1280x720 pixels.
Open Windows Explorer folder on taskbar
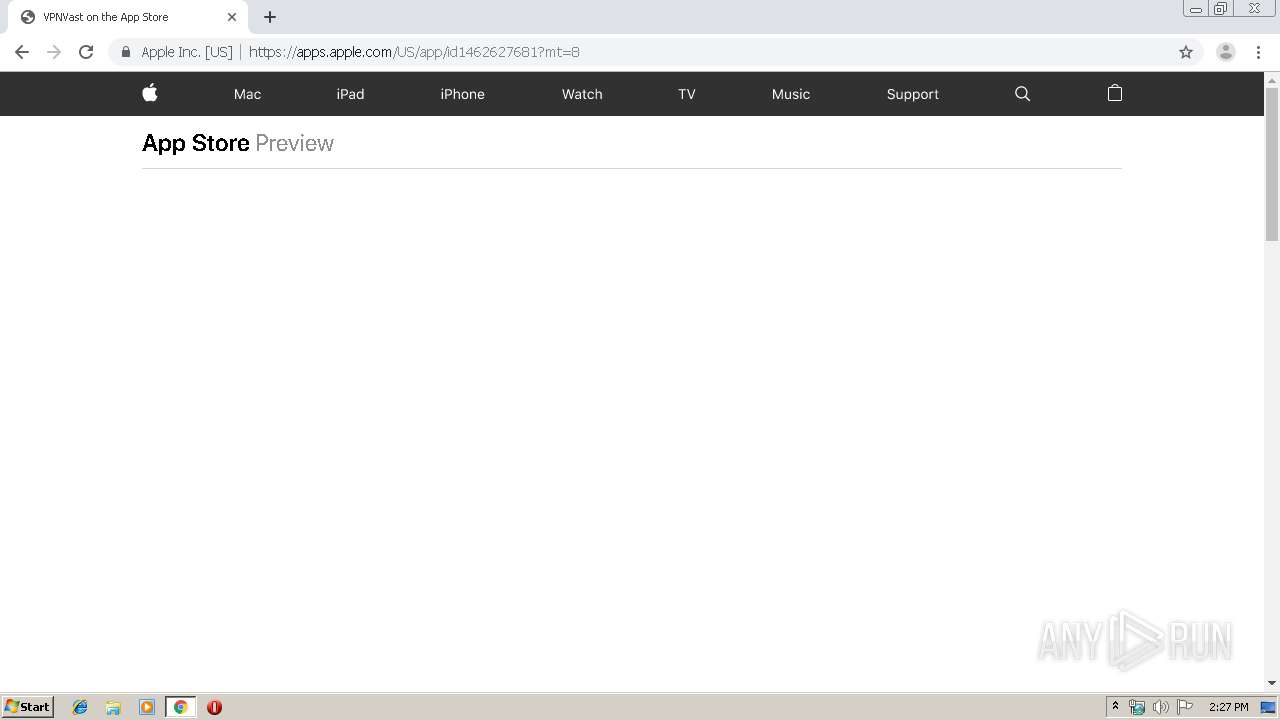pos(113,707)
